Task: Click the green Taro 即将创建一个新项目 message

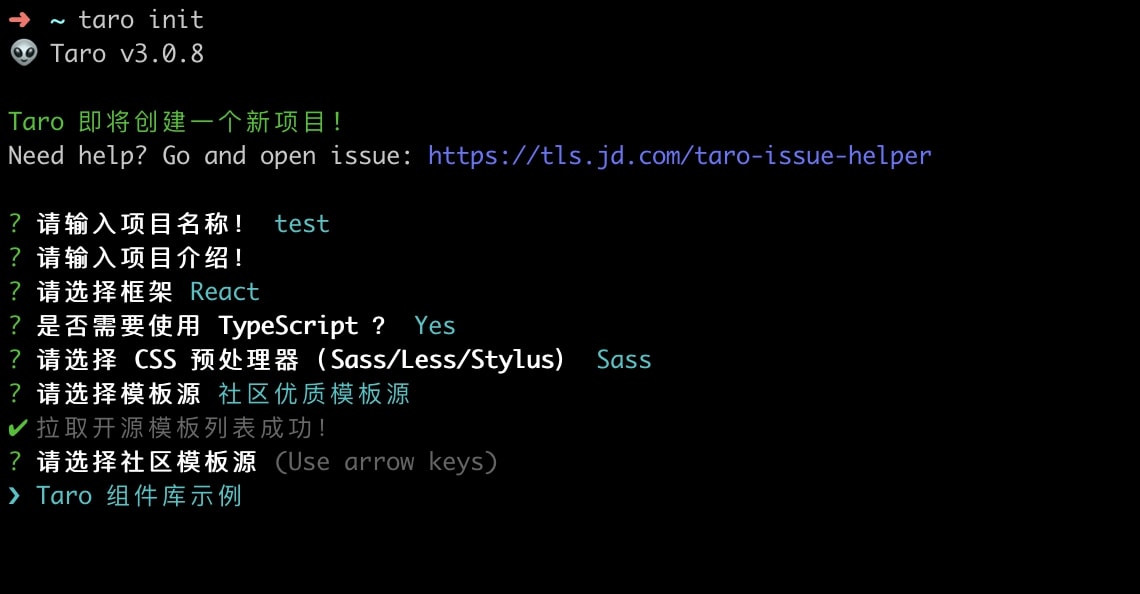Action: (175, 121)
